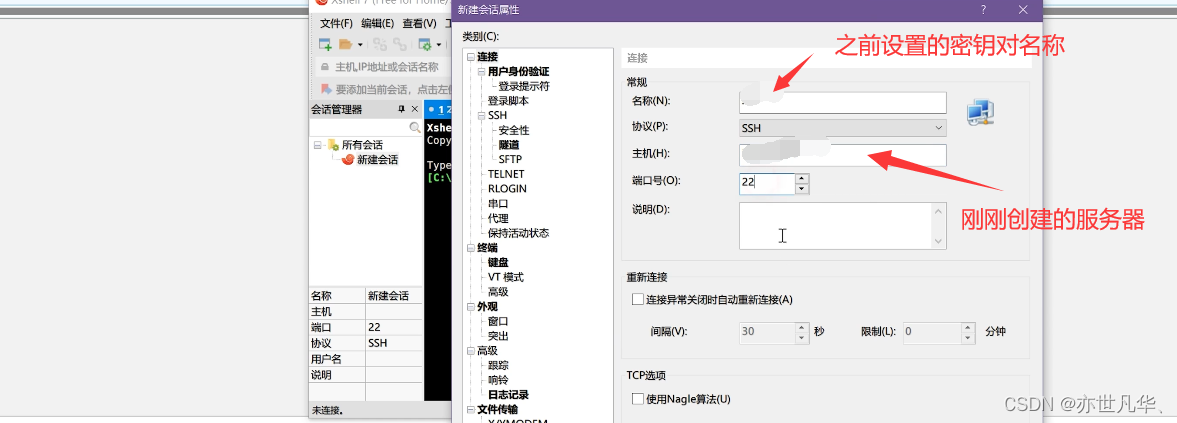Click the greyed Connect chain icon in toolbar
Screen dimensions: 1177x423
[x=381, y=44]
